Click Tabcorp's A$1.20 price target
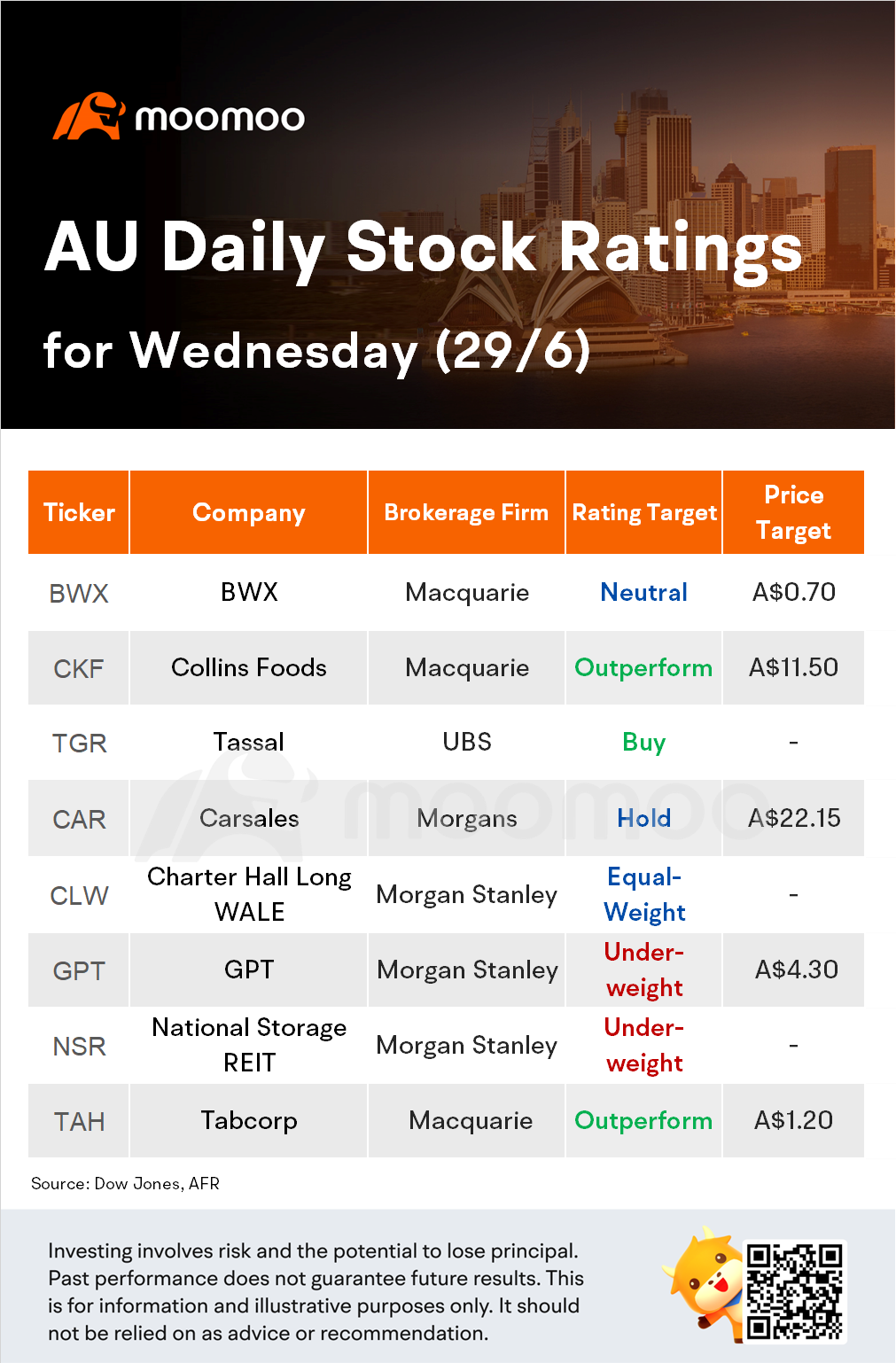The width and height of the screenshot is (896, 1363). [x=793, y=1120]
